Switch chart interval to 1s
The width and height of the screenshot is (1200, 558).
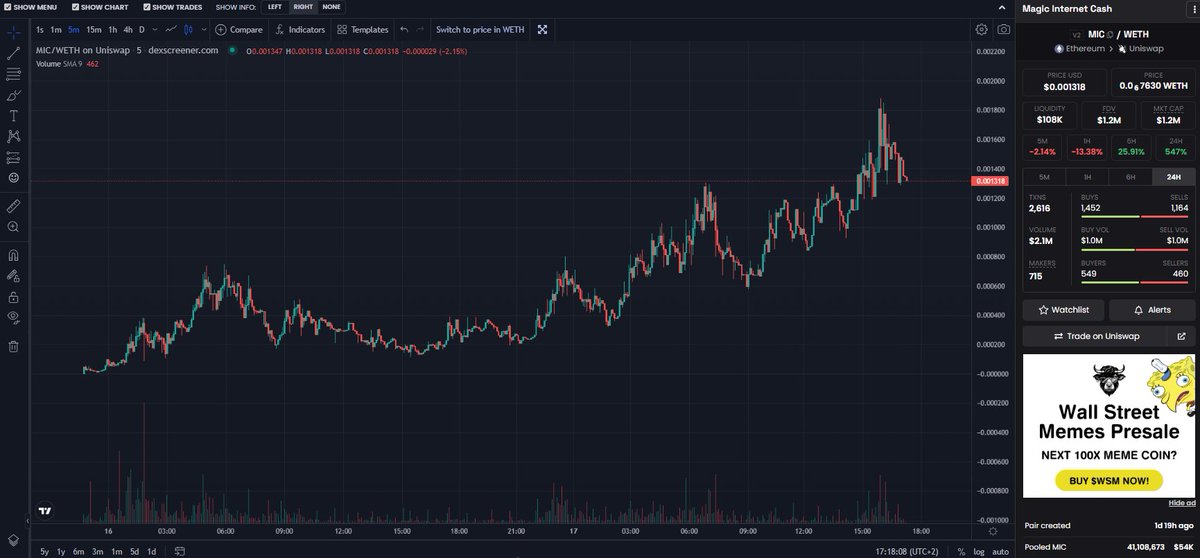[40, 30]
